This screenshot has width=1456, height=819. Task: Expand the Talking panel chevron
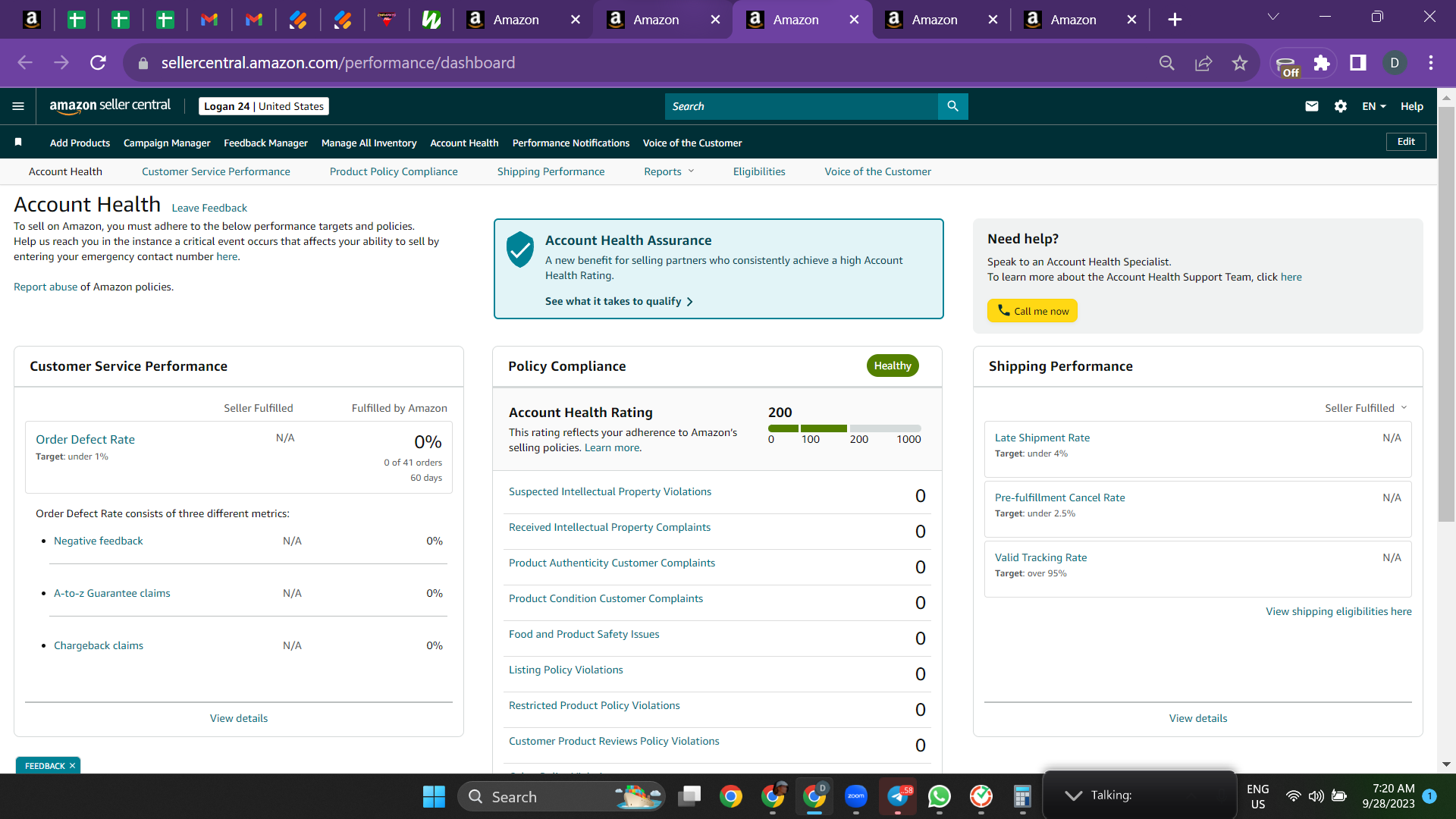coord(1073,795)
